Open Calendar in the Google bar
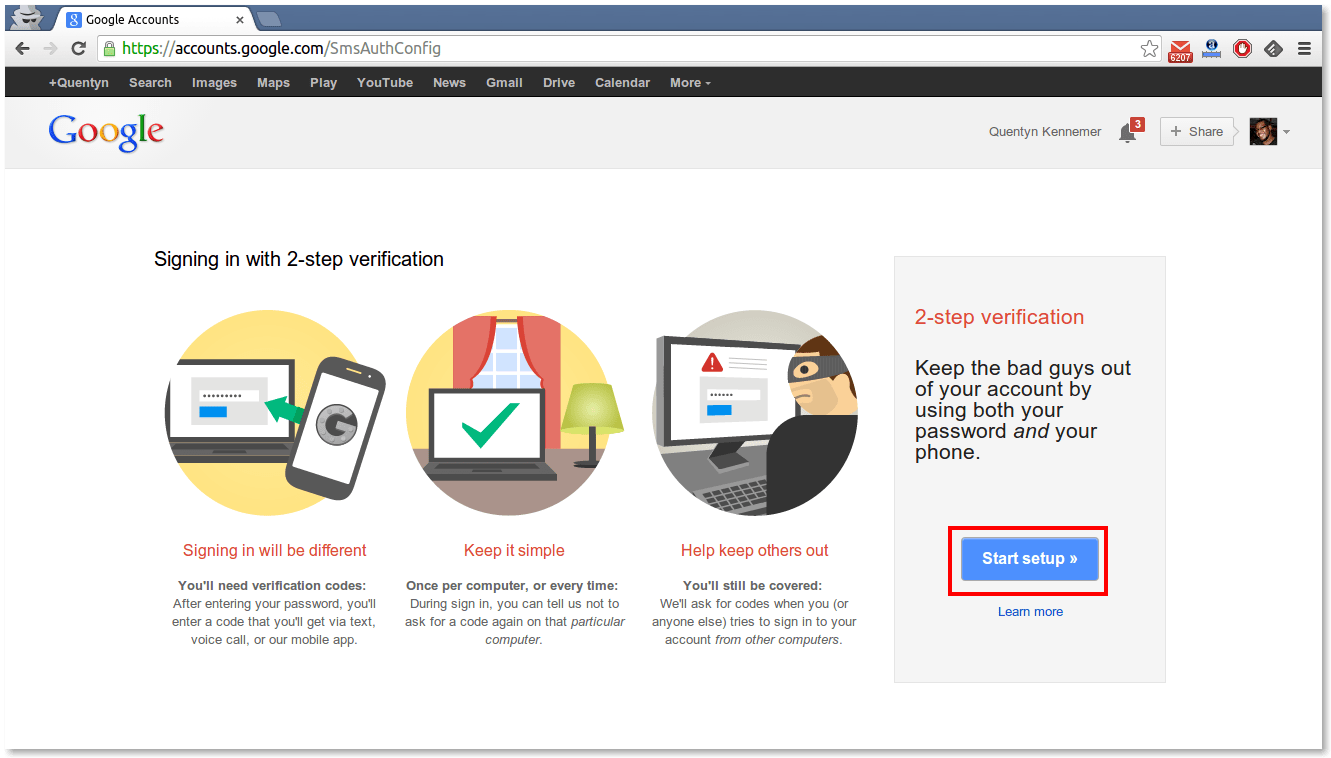Image resolution: width=1331 pixels, height=758 pixels. click(x=622, y=83)
